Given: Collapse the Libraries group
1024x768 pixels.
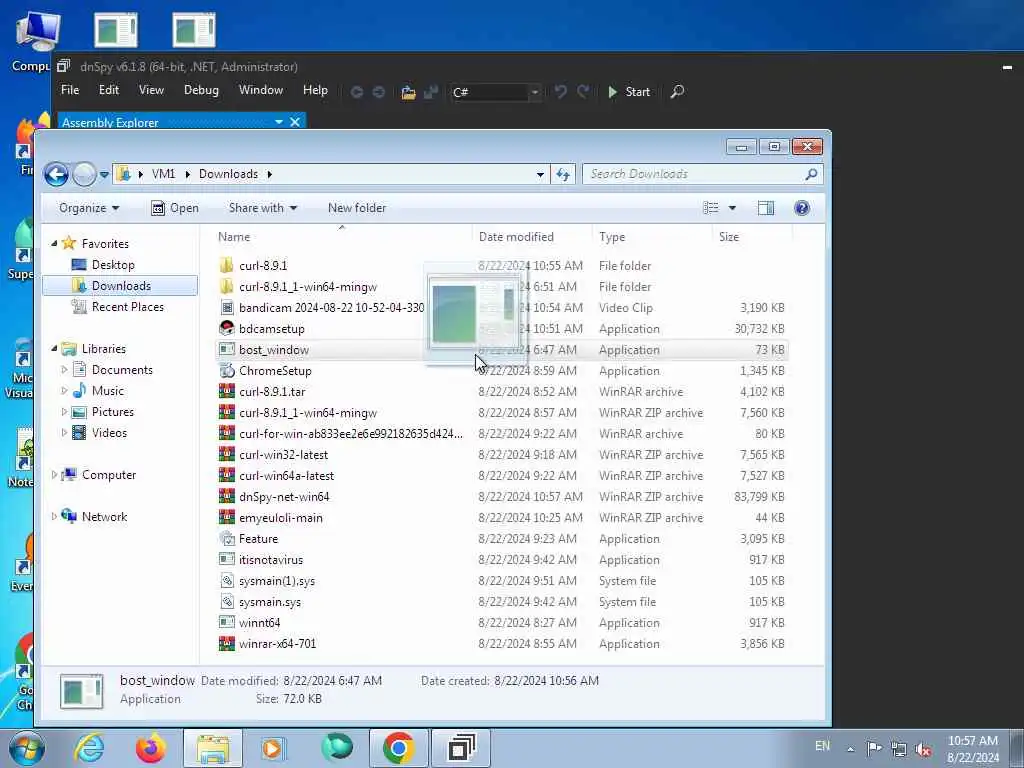Looking at the screenshot, I should click(x=54, y=349).
